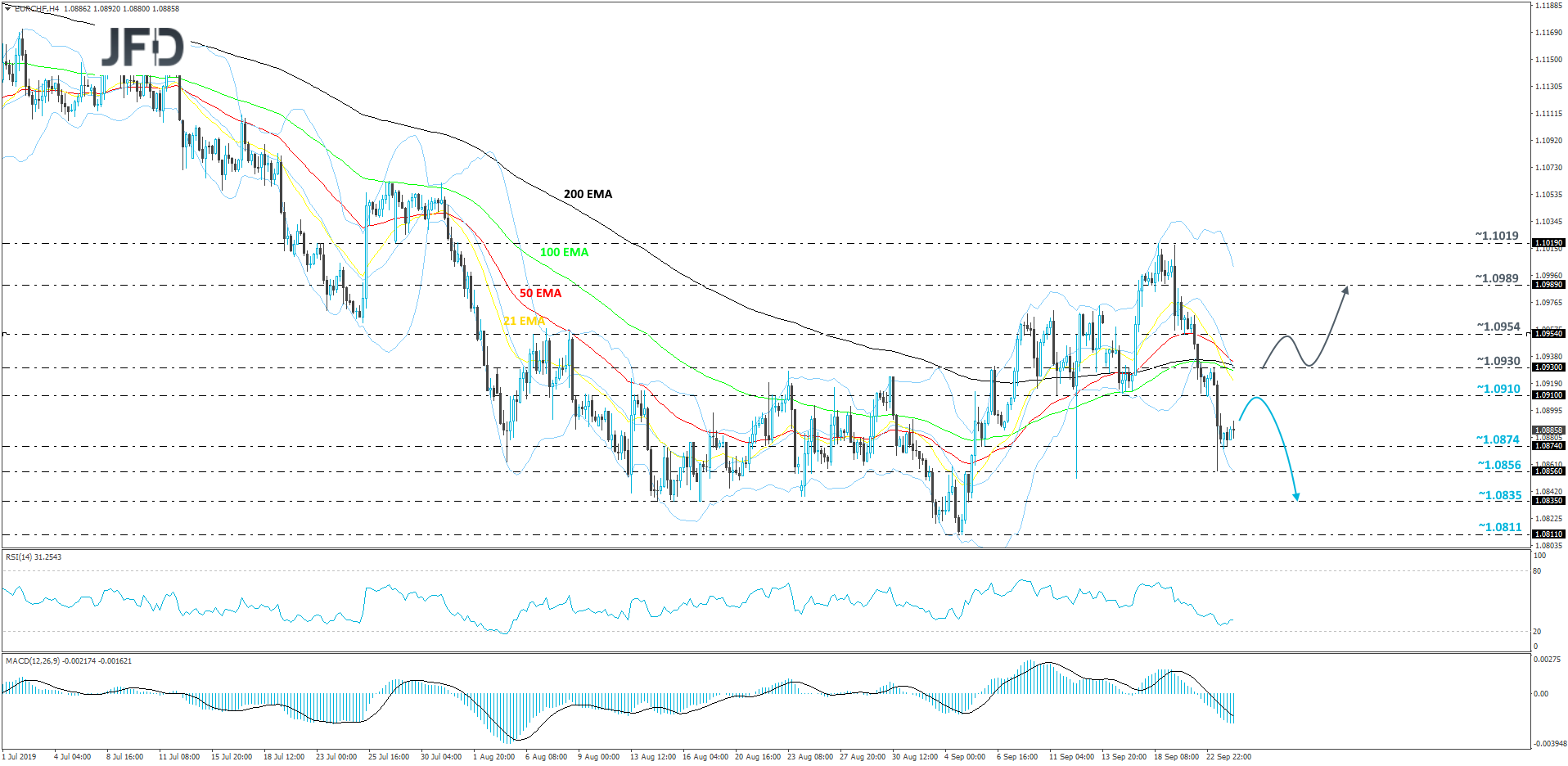Click the 1.08110 price tag on the axis
Viewport: 1568px width, 766px height.
1548,534
